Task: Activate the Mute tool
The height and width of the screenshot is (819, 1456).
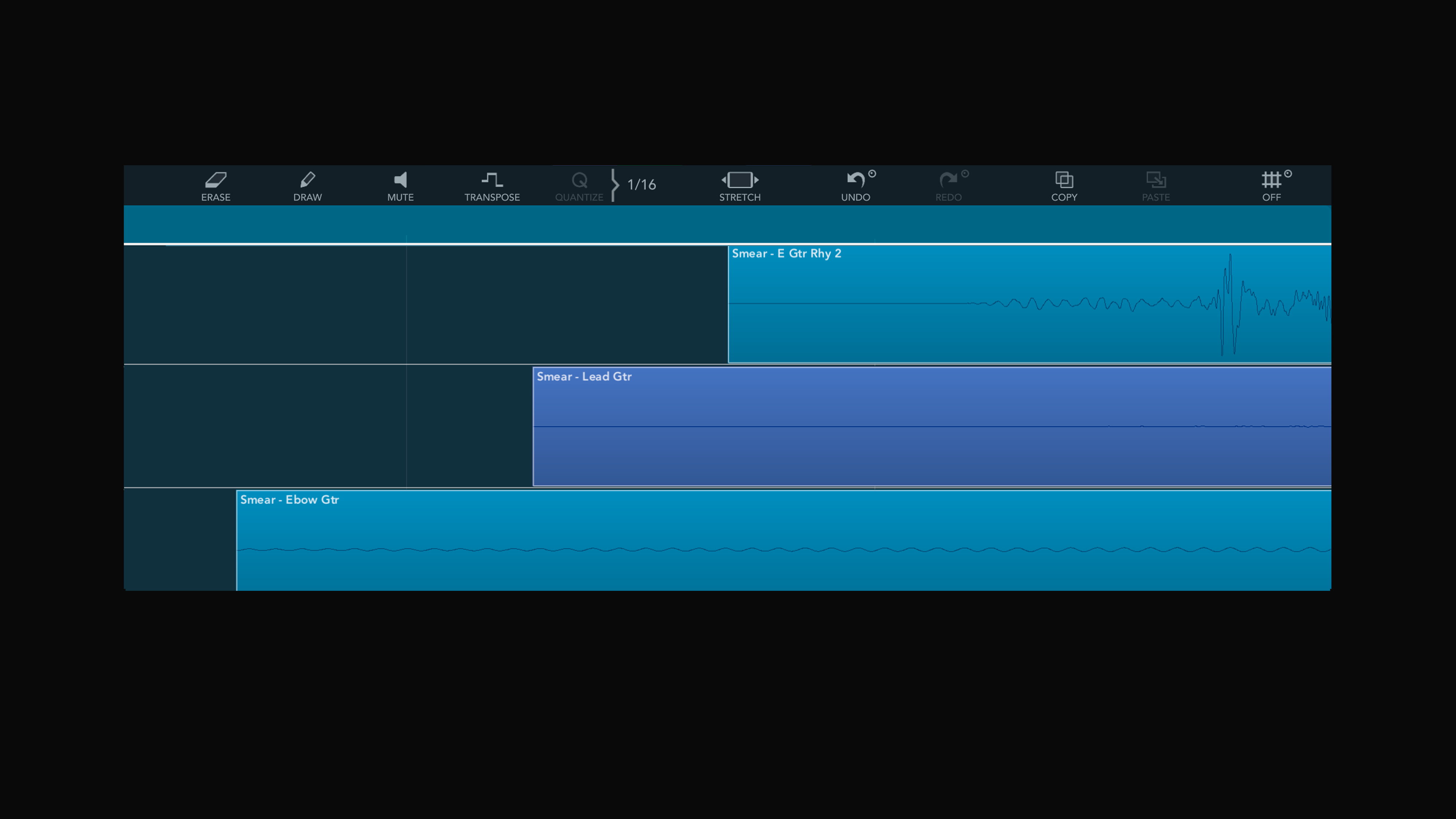Action: 401,185
